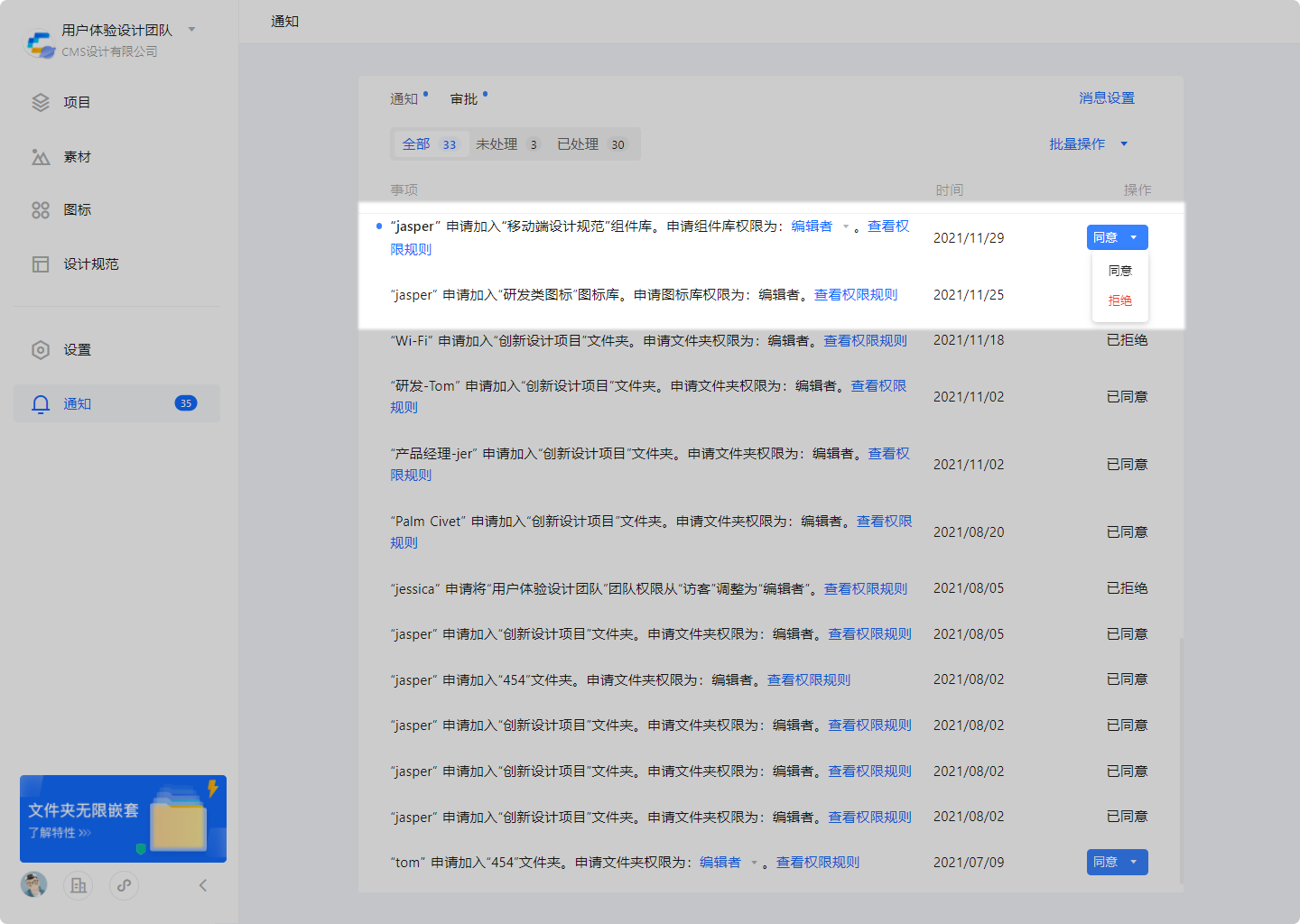
Task: Click the date 2021/07/09
Action: 969,863
